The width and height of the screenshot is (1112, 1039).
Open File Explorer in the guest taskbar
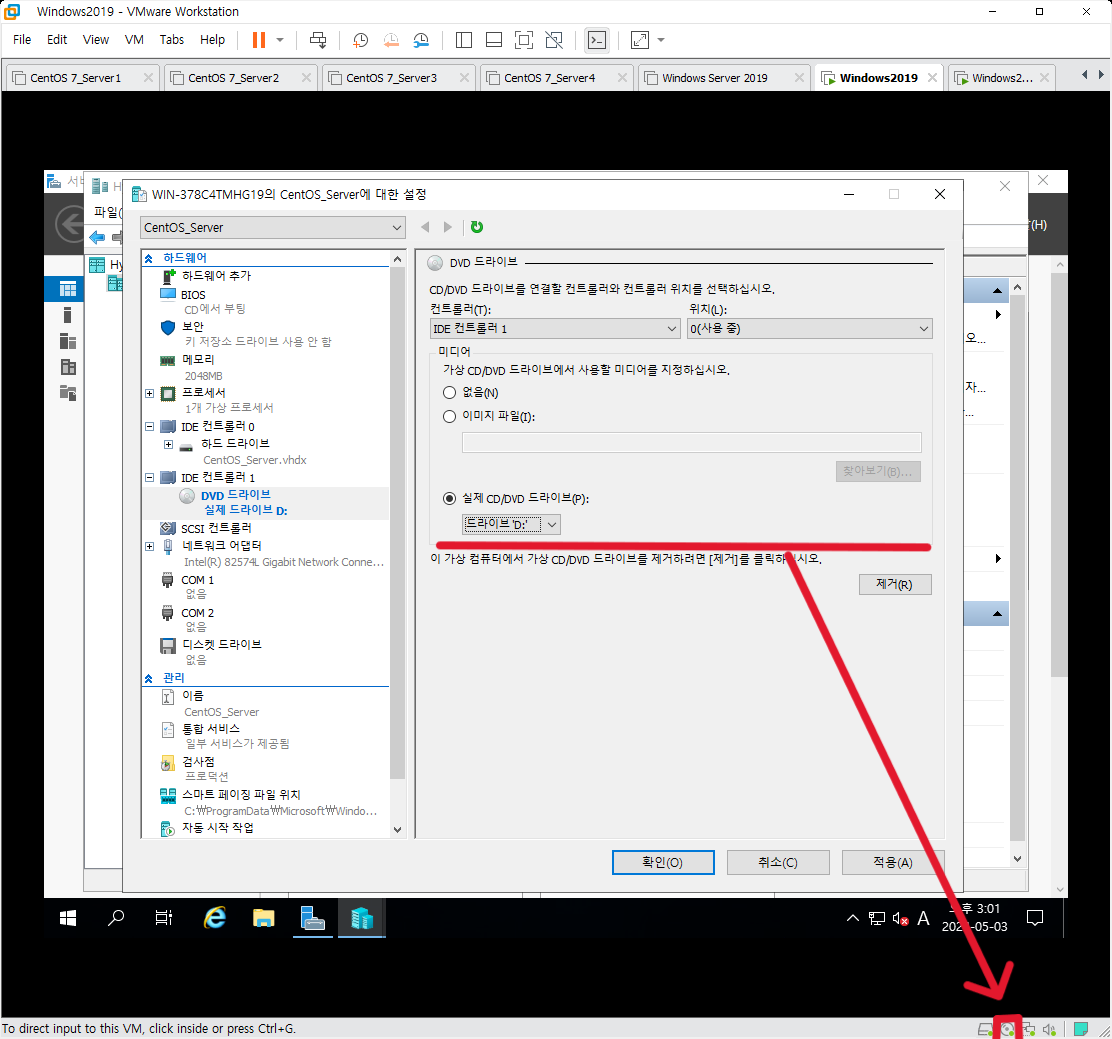[x=264, y=918]
